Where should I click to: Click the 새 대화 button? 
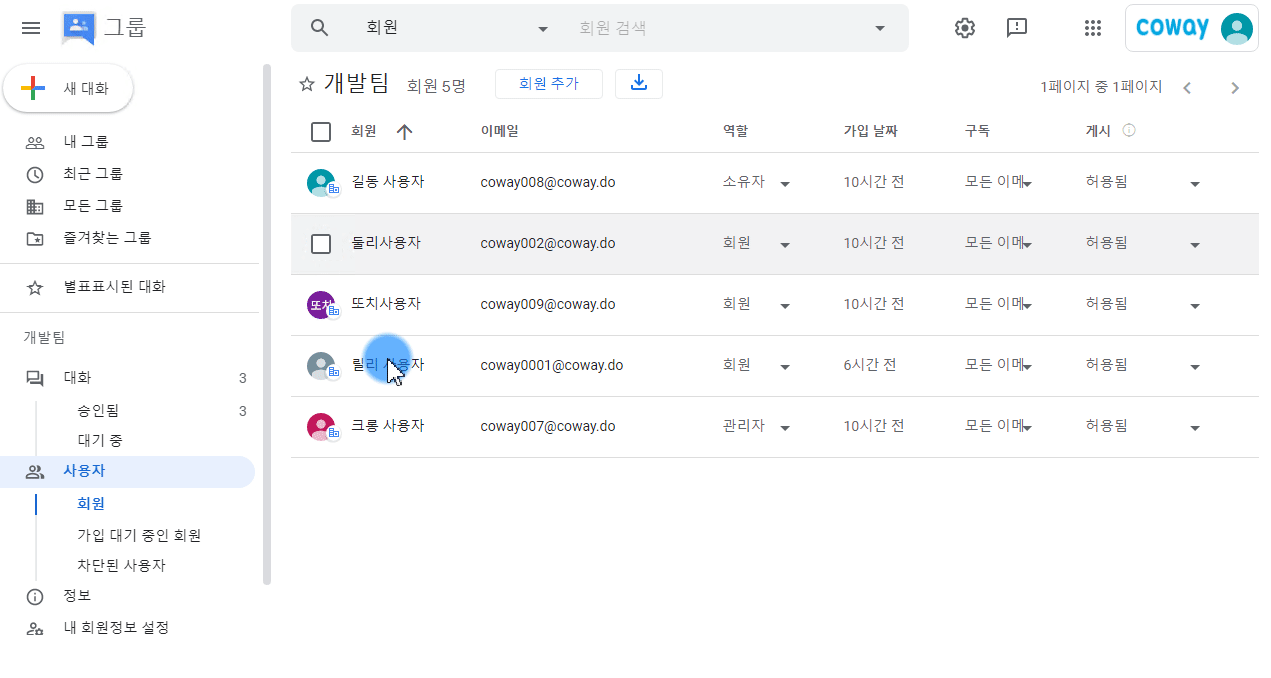coord(68,88)
